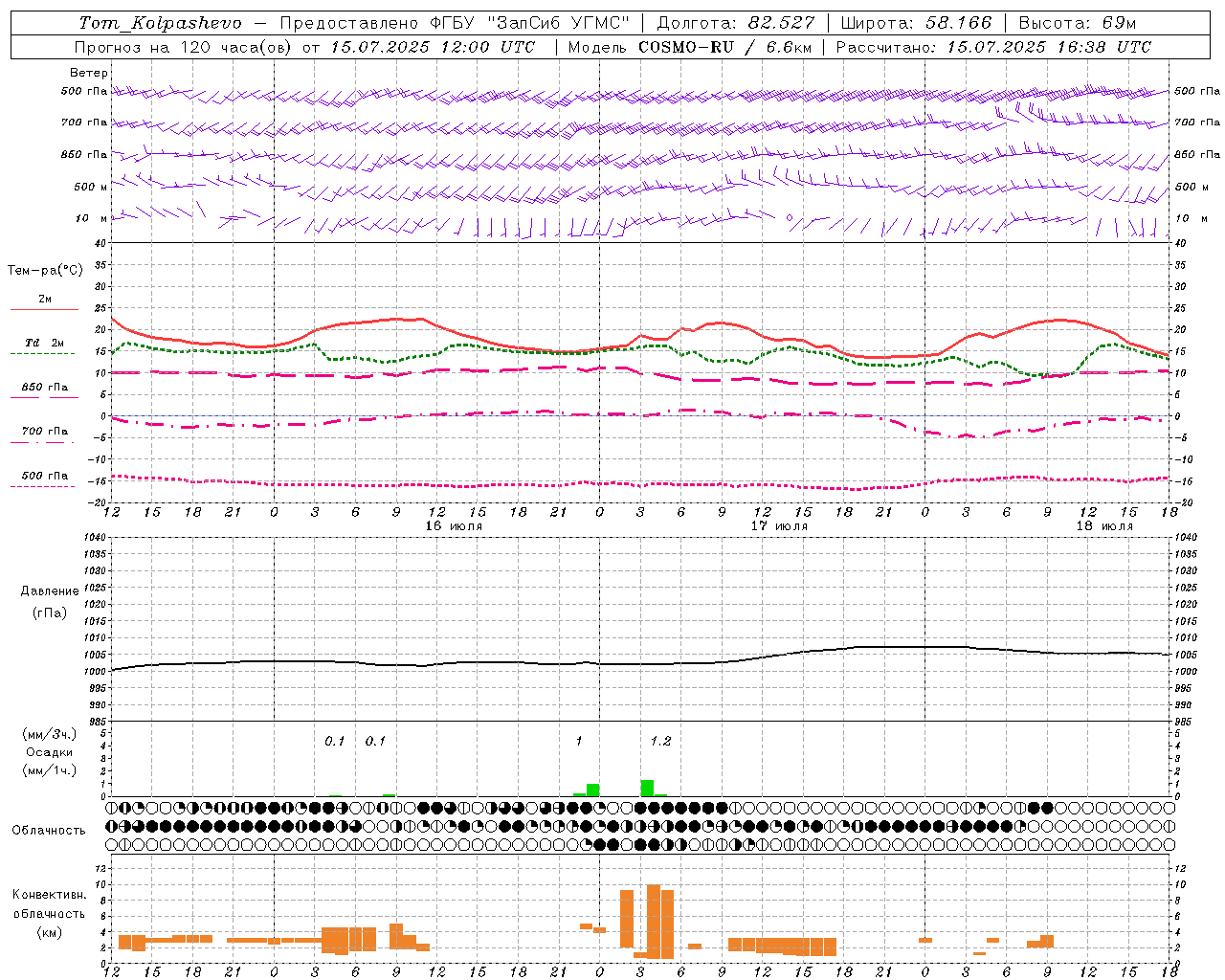Click the Широта: 58.166 latitude value
Viewport: 1225px width, 980px height.
pyautogui.click(x=917, y=23)
